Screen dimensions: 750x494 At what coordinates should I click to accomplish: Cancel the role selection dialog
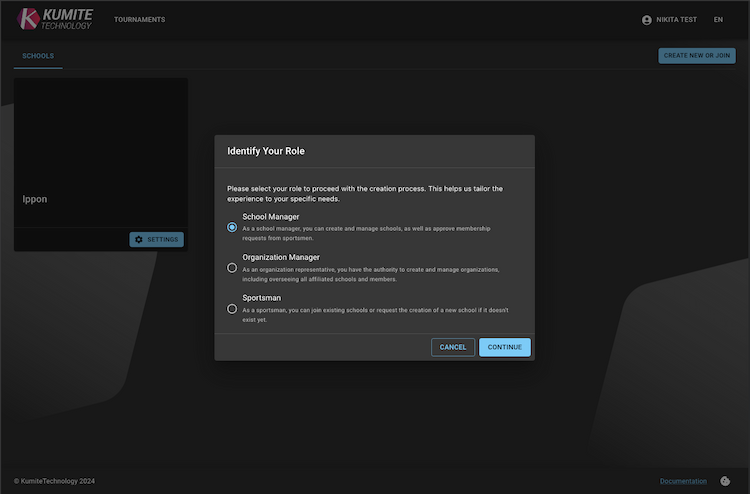pos(453,347)
